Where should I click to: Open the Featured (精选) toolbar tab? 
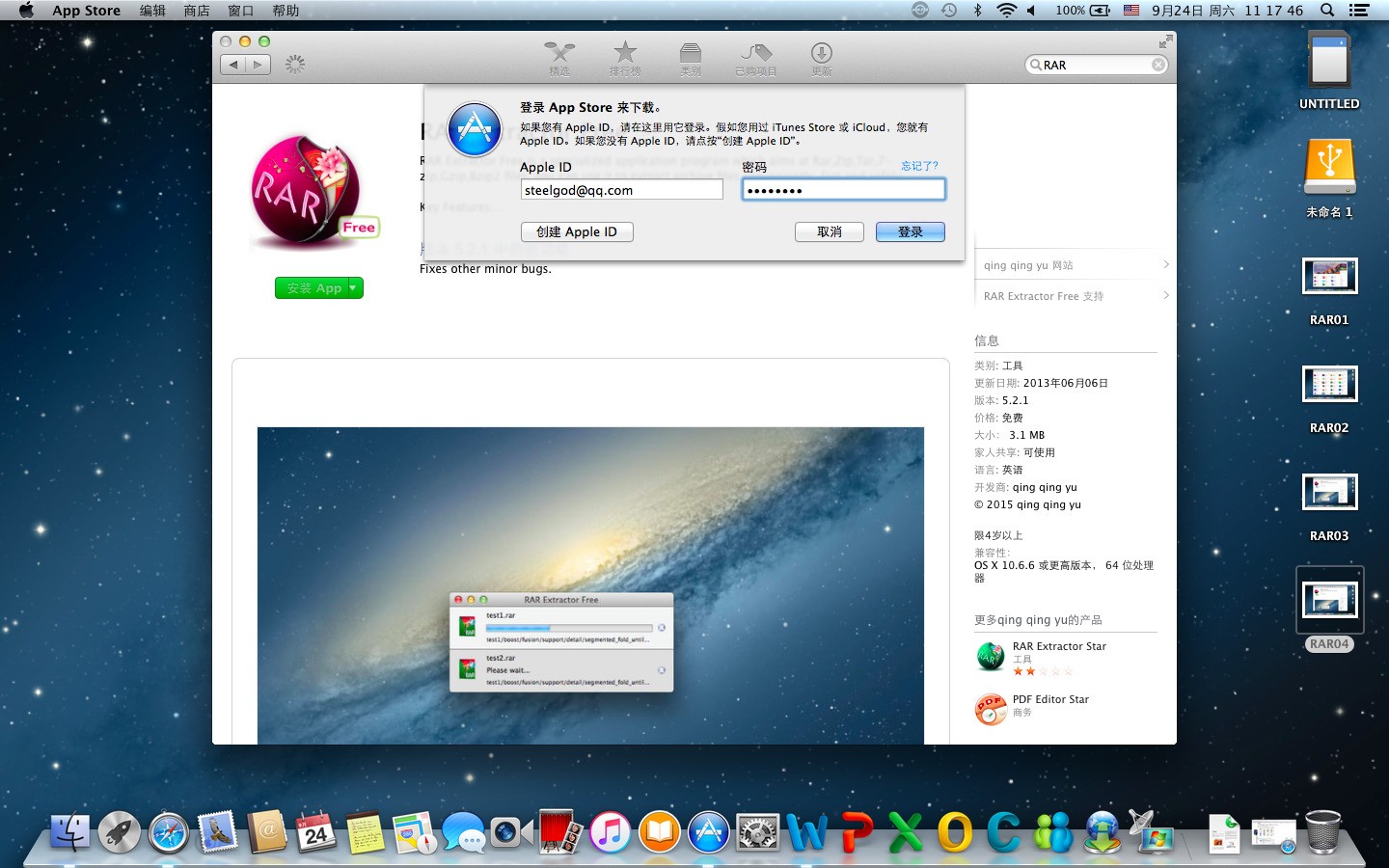pyautogui.click(x=559, y=58)
